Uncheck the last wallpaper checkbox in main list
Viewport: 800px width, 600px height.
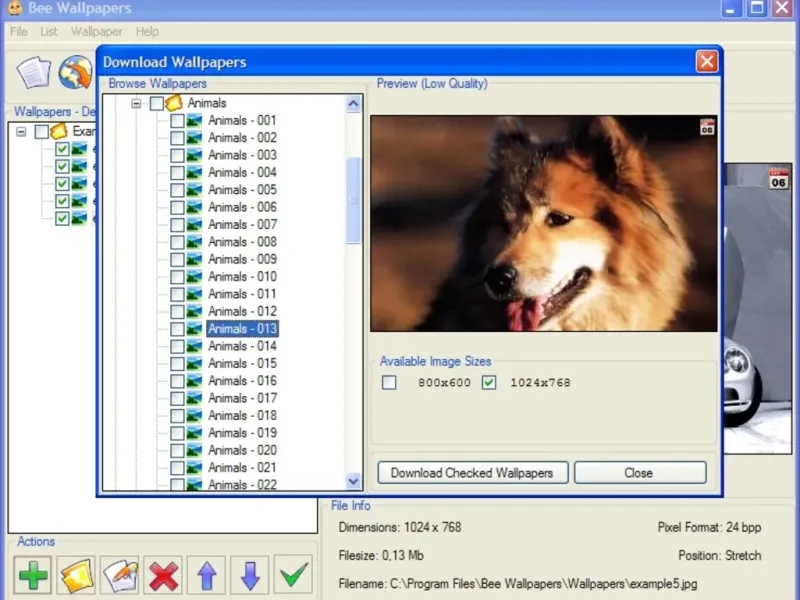point(62,219)
